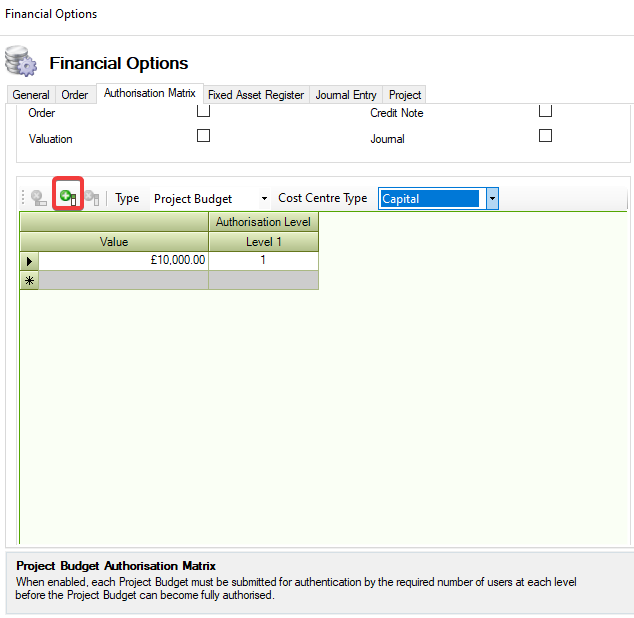Click the new row asterisk marker
This screenshot has width=634, height=618.
click(x=29, y=280)
